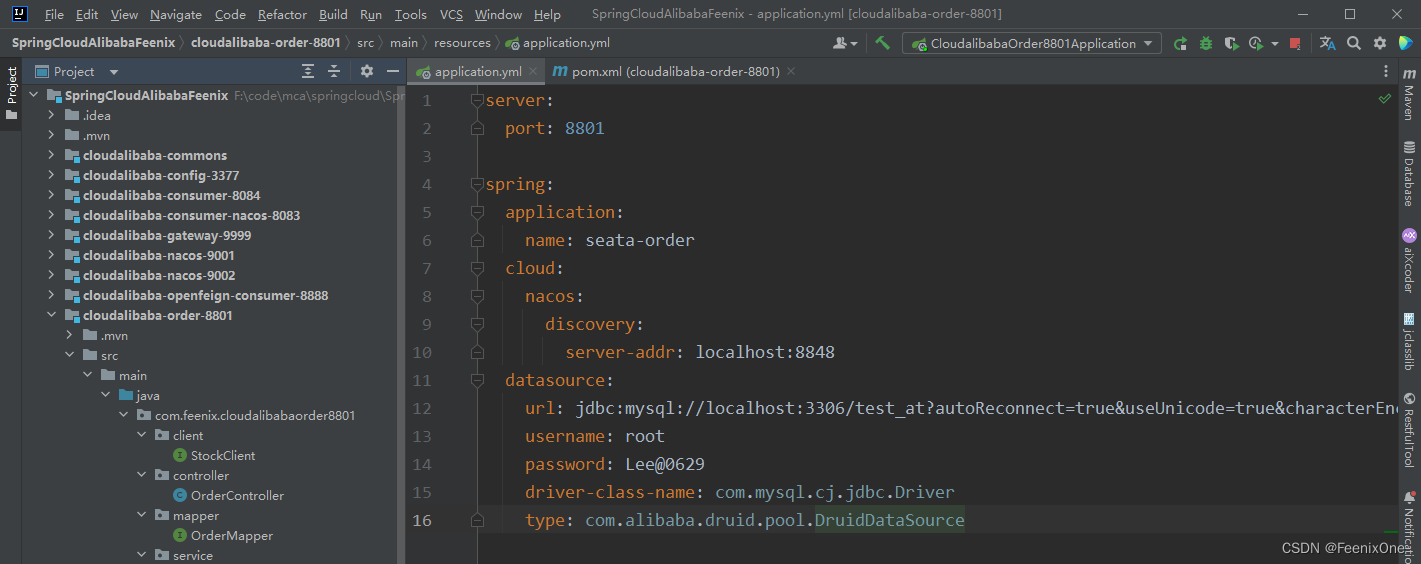Start debugging with the bug icon
Image resolution: width=1421 pixels, height=564 pixels.
point(1206,43)
